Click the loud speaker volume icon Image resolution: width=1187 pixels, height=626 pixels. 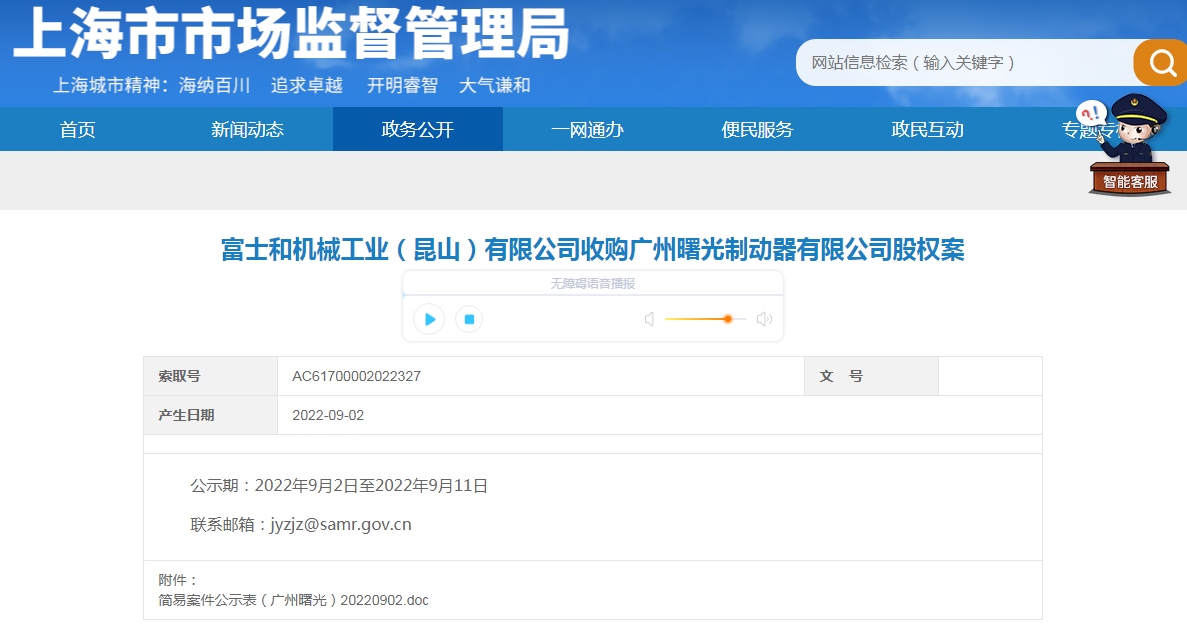point(765,319)
